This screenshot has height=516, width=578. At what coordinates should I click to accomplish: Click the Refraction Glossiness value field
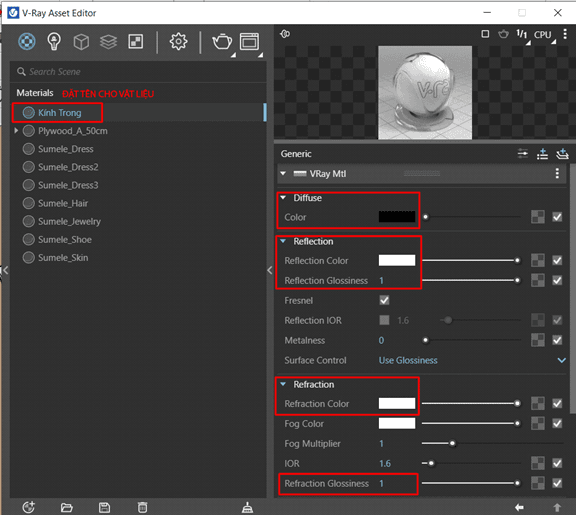[x=382, y=483]
